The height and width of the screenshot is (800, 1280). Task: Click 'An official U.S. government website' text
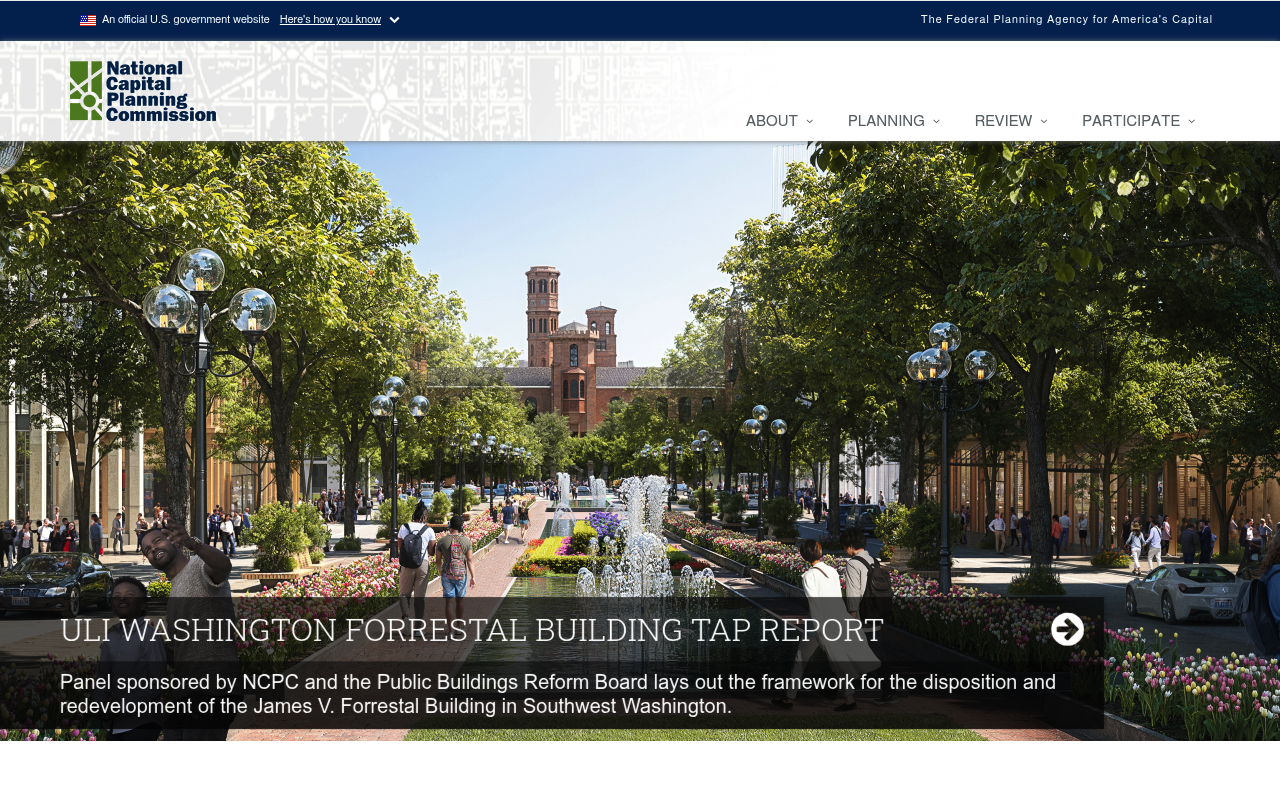pos(186,20)
